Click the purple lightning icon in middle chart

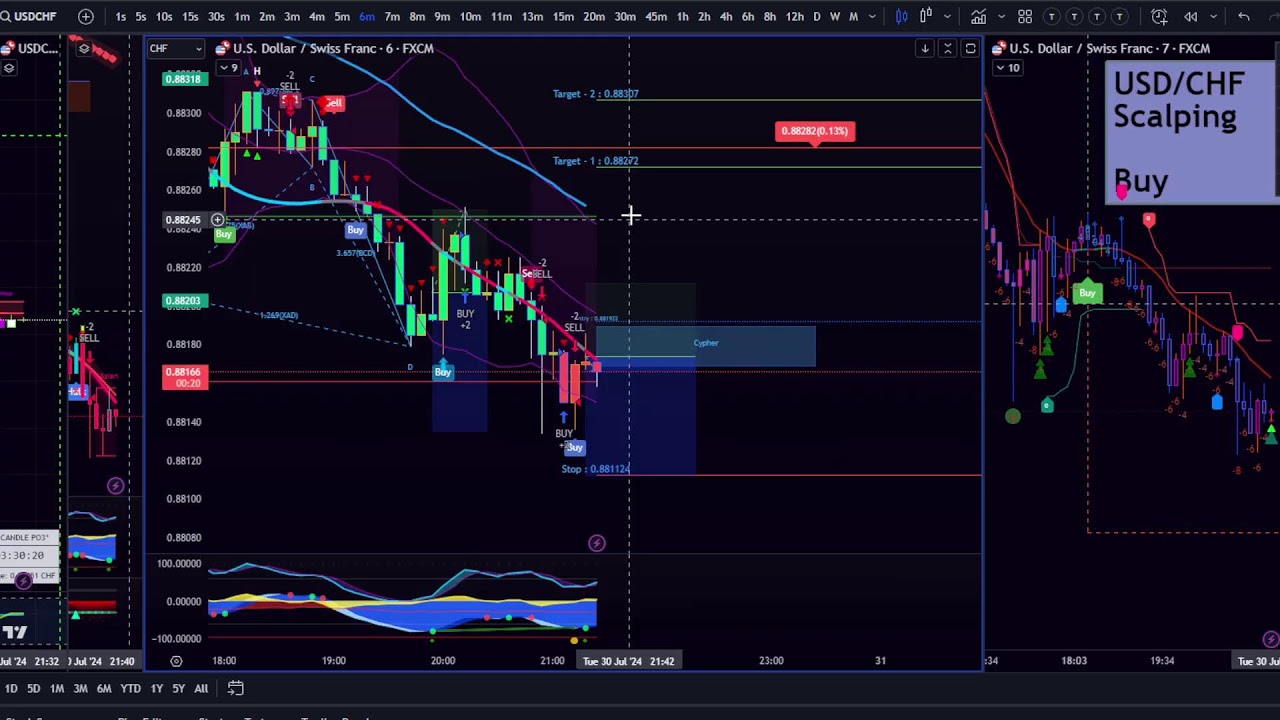[596, 543]
